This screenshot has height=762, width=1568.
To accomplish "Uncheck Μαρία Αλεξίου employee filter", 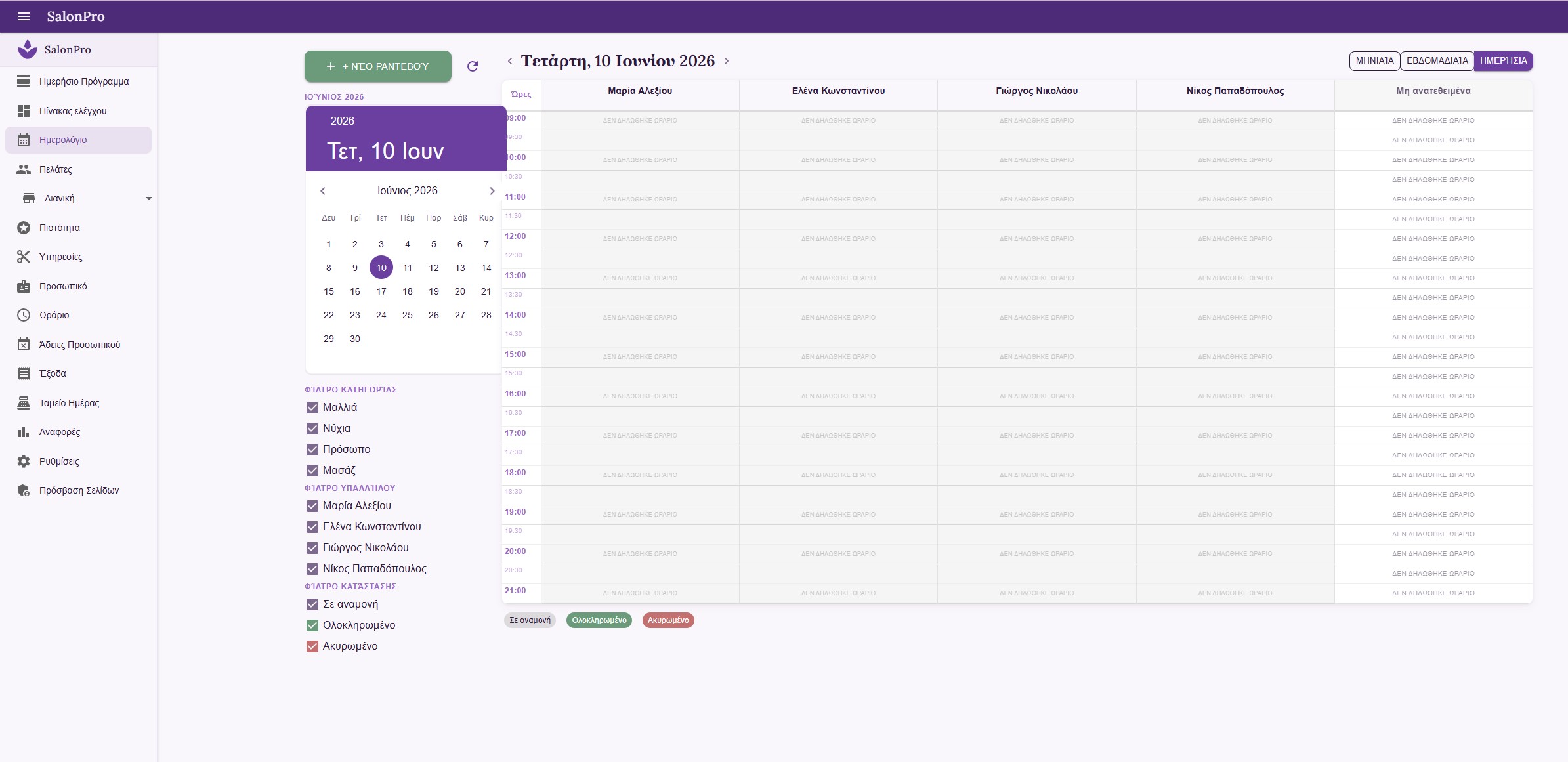I will pos(312,506).
